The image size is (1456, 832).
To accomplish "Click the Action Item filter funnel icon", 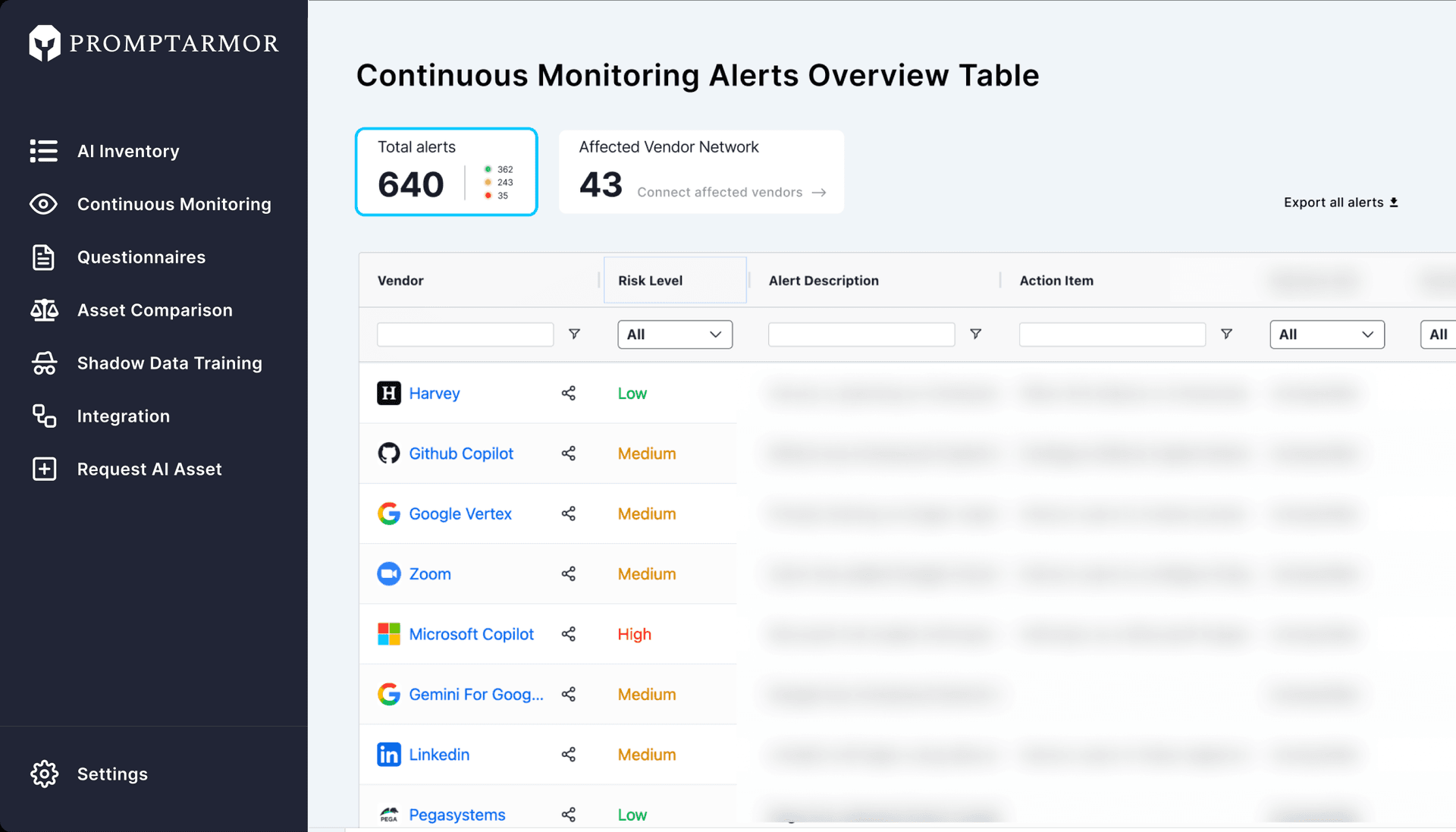I will pyautogui.click(x=1226, y=334).
